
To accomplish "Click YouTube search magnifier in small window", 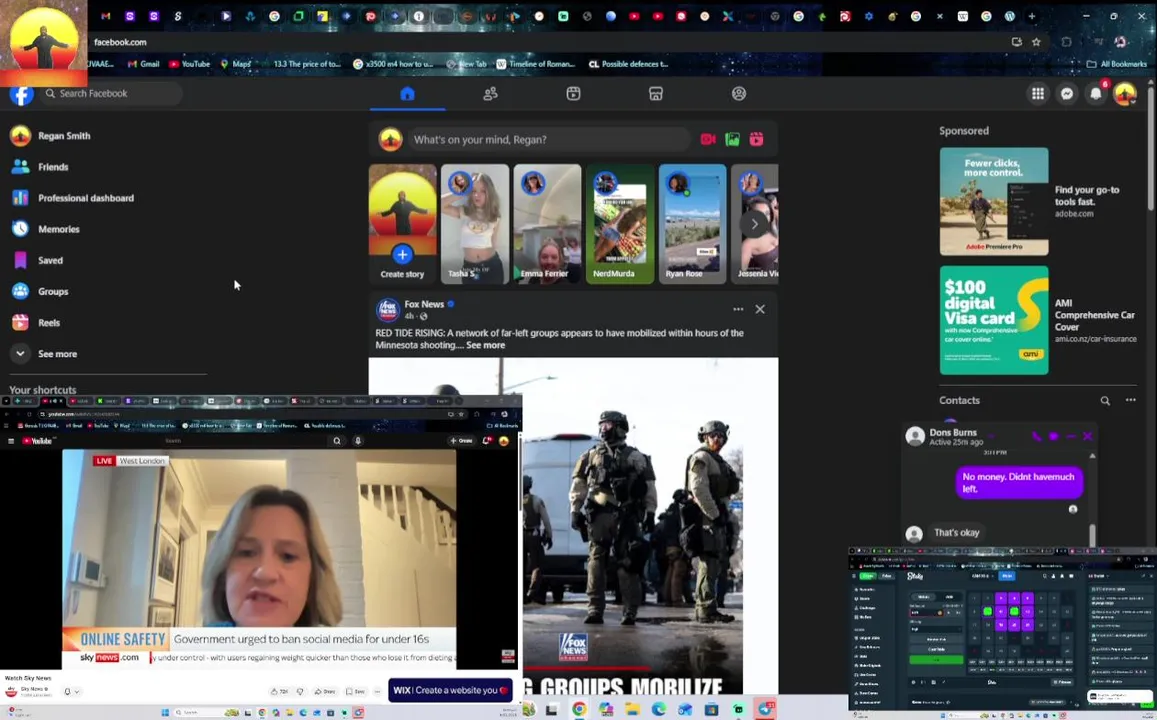I will click(x=336, y=441).
